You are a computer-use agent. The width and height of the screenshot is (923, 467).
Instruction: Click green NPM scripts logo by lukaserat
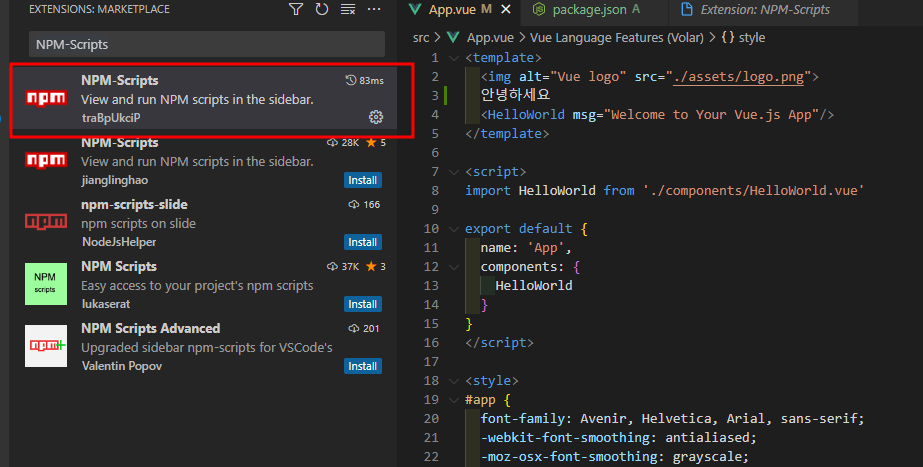(46, 284)
